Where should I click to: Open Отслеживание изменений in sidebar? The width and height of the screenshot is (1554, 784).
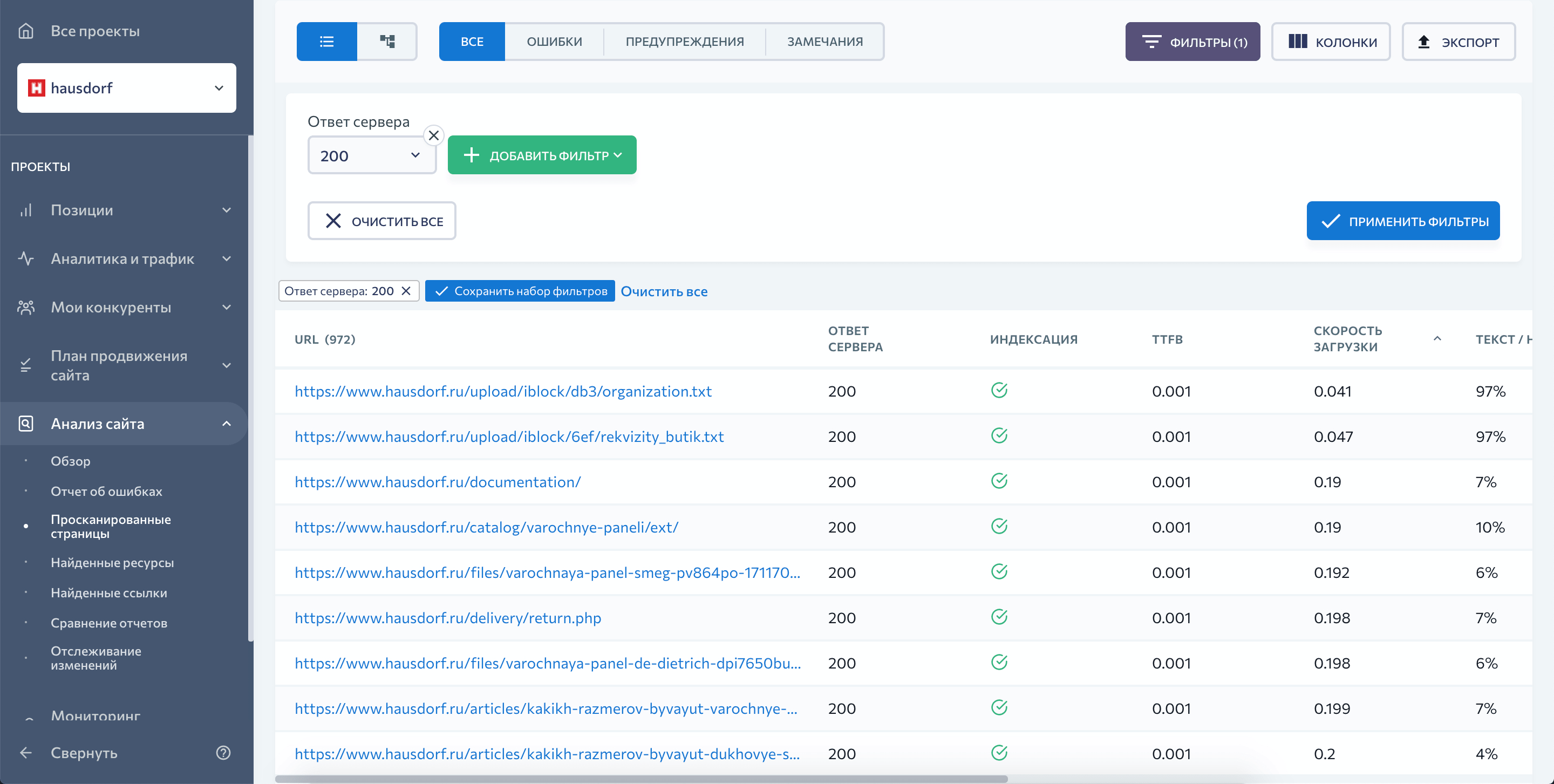click(96, 658)
